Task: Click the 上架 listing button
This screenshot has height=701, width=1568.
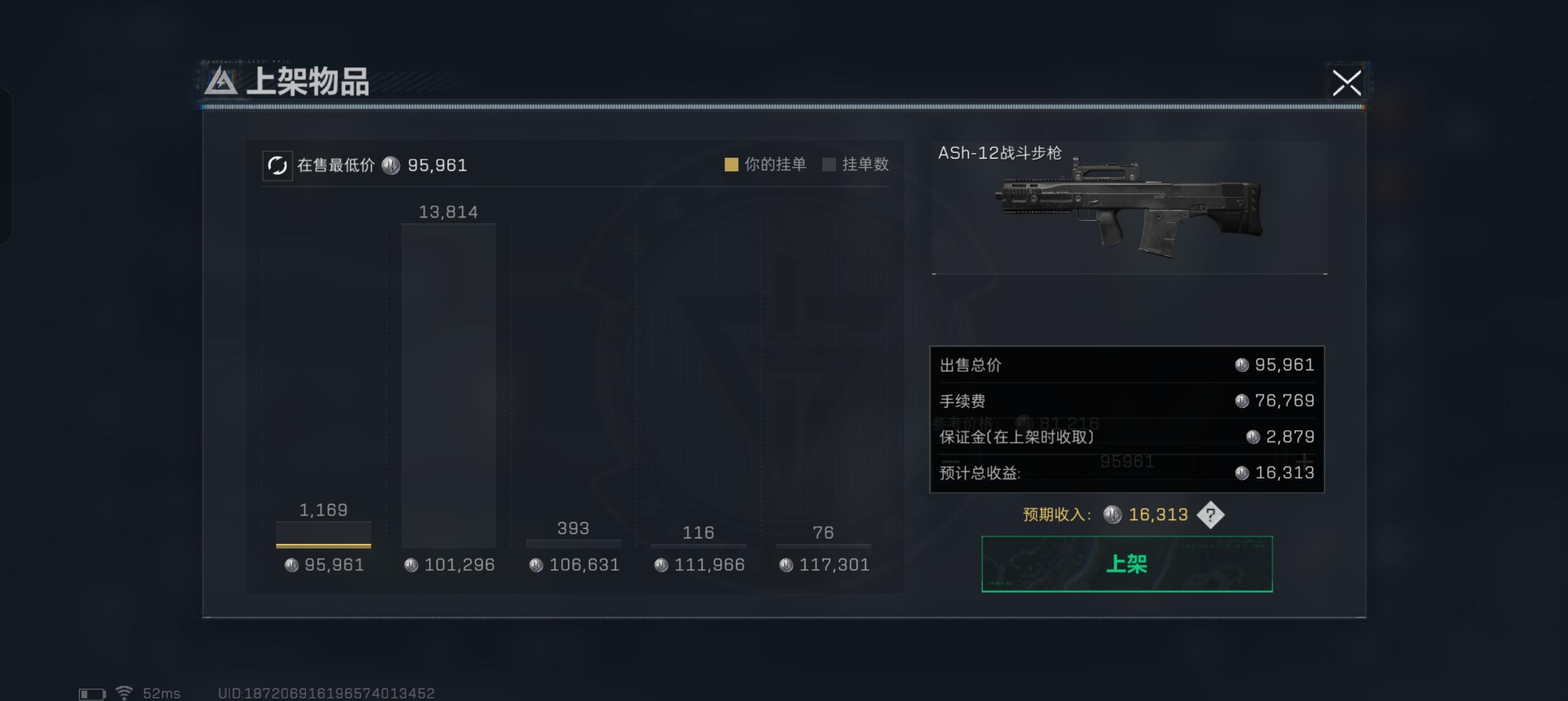Action: [x=1127, y=564]
